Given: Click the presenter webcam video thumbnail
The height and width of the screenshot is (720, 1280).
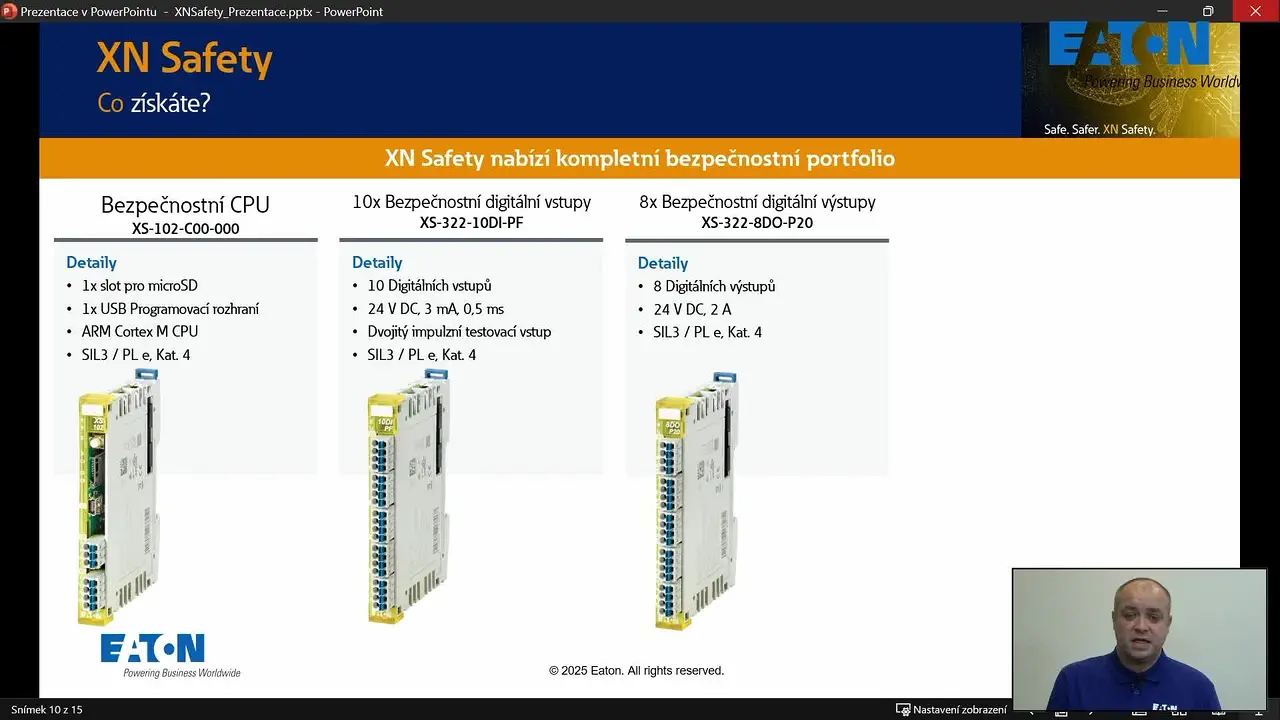Looking at the screenshot, I should click(x=1139, y=639).
